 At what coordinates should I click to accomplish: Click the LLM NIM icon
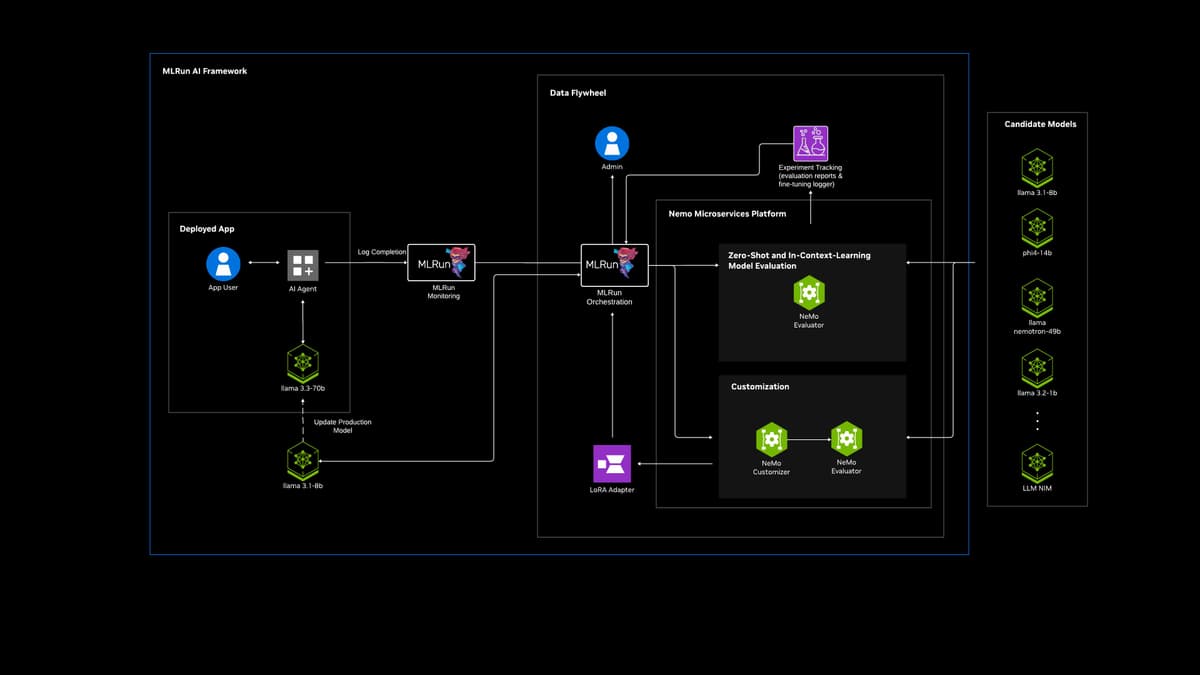pos(1037,463)
